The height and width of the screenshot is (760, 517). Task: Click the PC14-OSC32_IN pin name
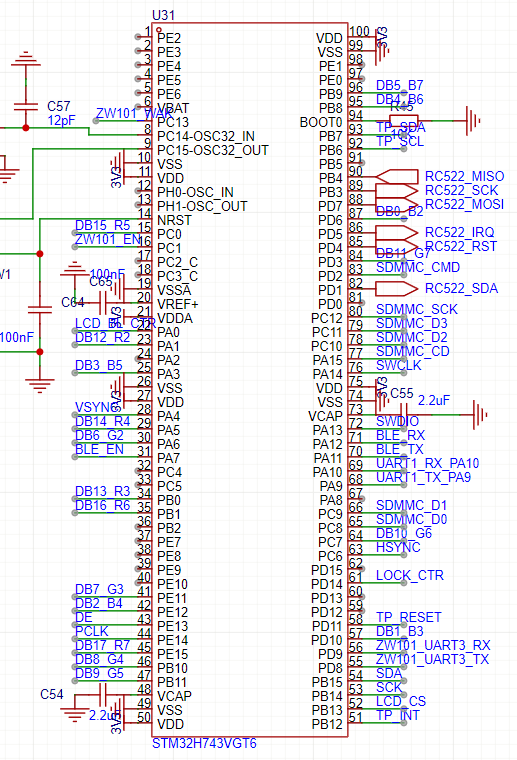[206, 137]
